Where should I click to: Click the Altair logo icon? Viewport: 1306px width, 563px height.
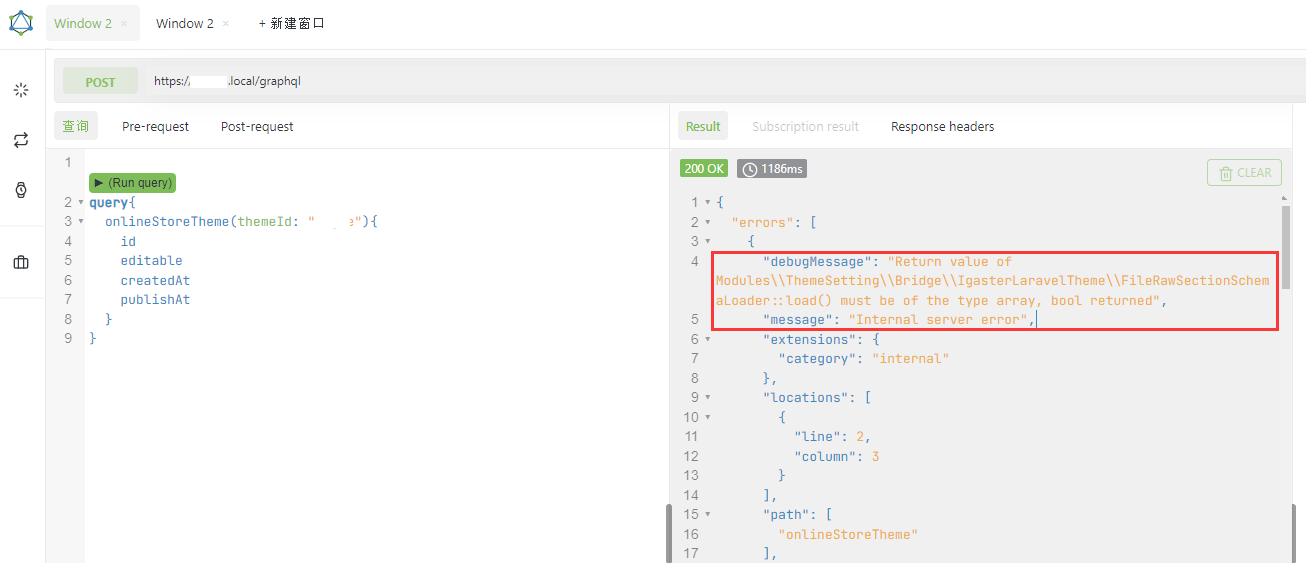(x=21, y=23)
